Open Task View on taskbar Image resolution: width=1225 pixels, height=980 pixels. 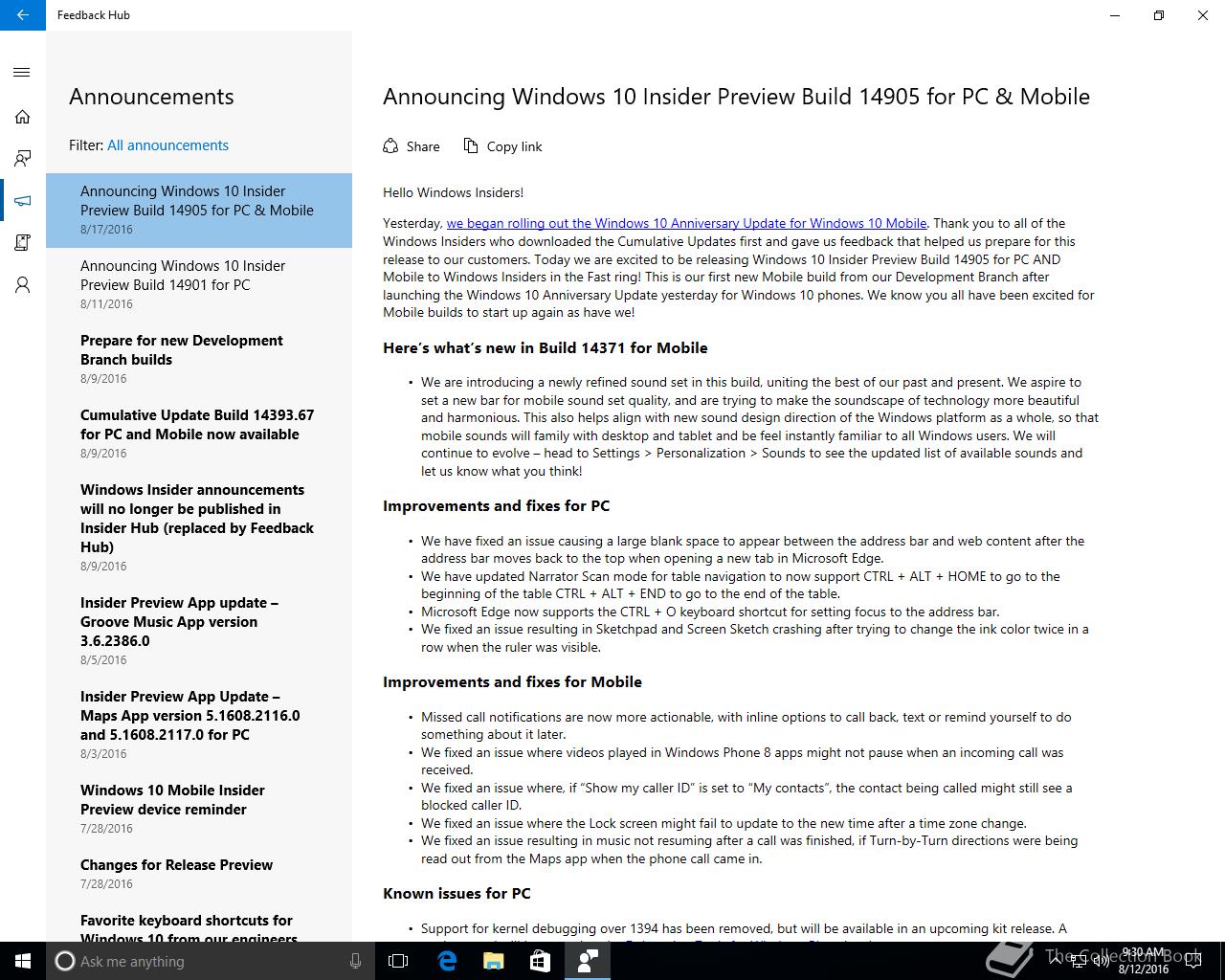pyautogui.click(x=398, y=961)
